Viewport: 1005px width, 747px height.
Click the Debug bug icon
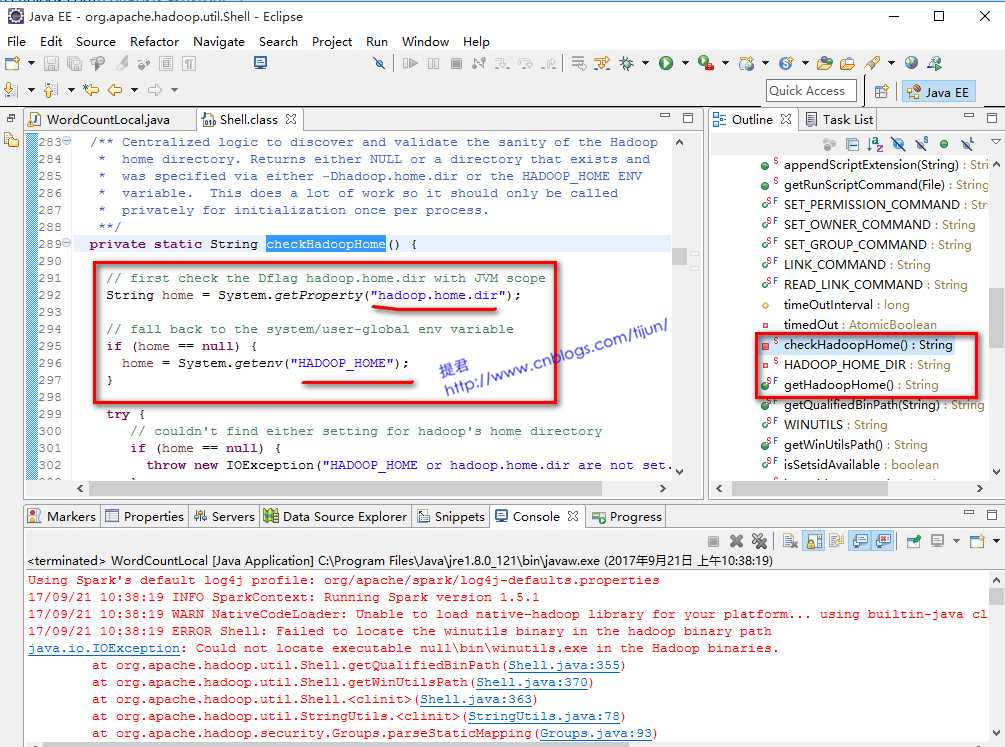[626, 63]
